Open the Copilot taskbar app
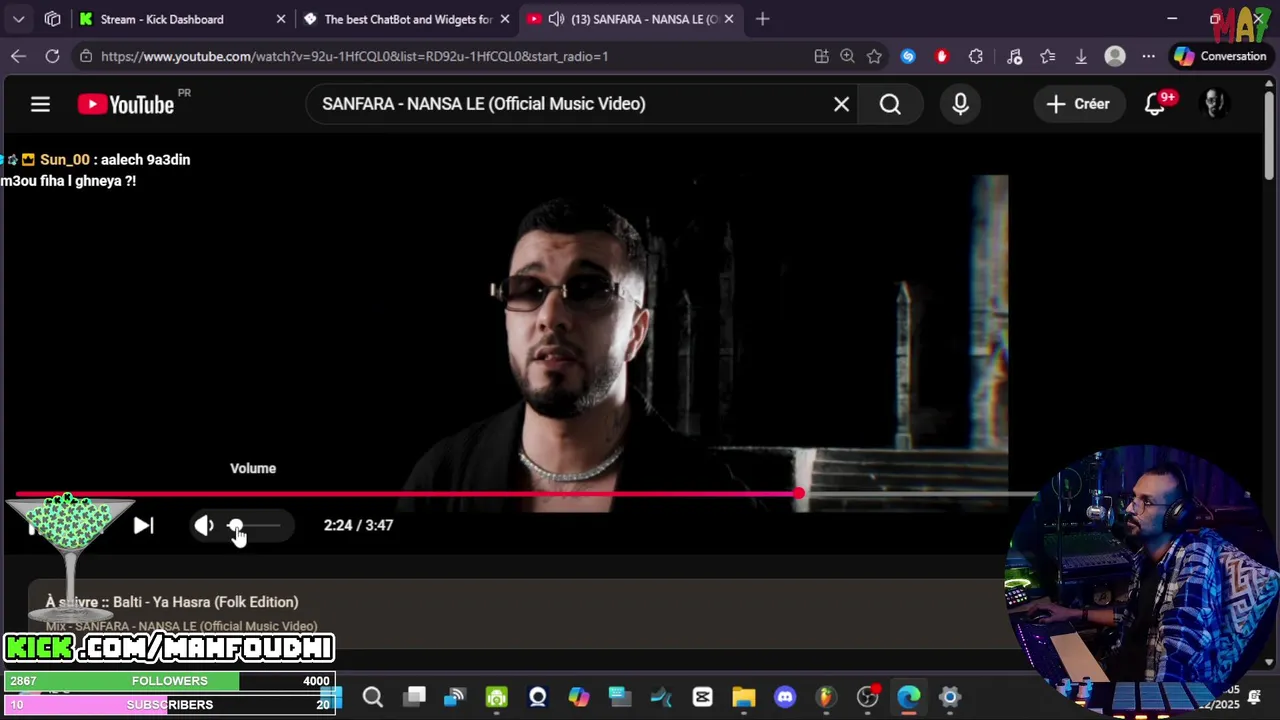The image size is (1280, 720). (579, 697)
